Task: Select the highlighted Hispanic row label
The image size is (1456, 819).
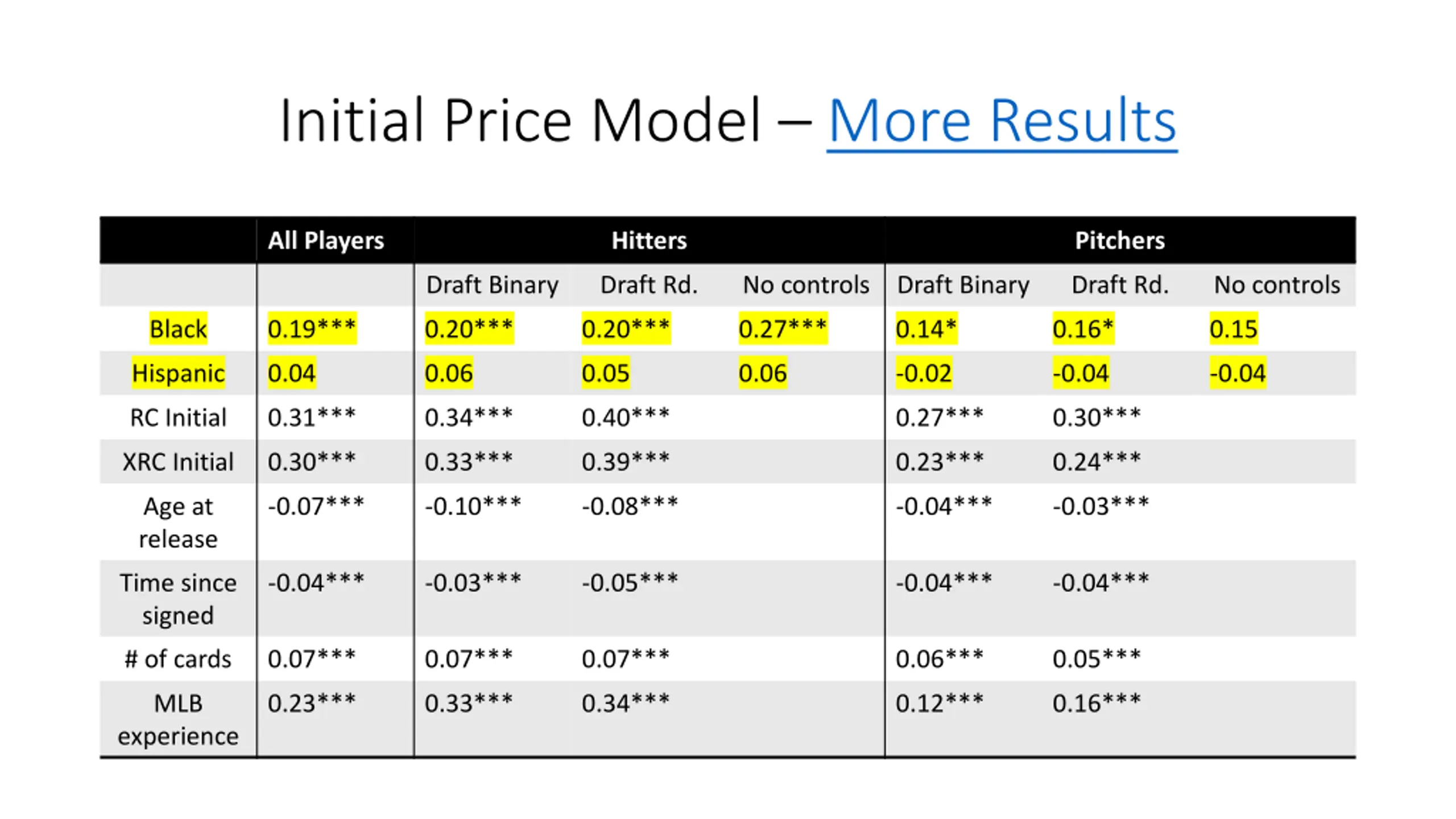Action: (178, 373)
